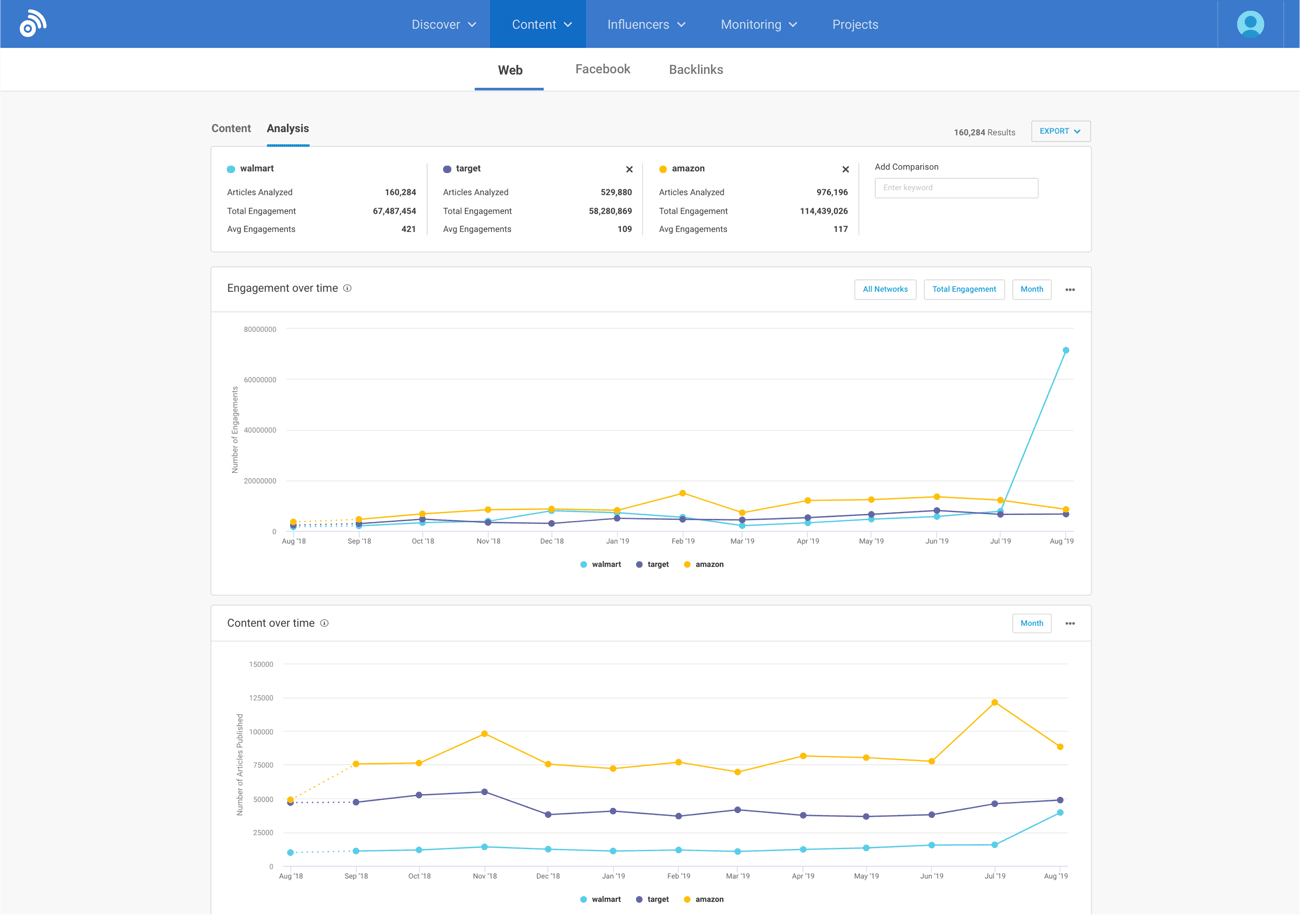Toggle the amazon series in the Engagement legend
The width and height of the screenshot is (1300, 915).
coord(704,564)
